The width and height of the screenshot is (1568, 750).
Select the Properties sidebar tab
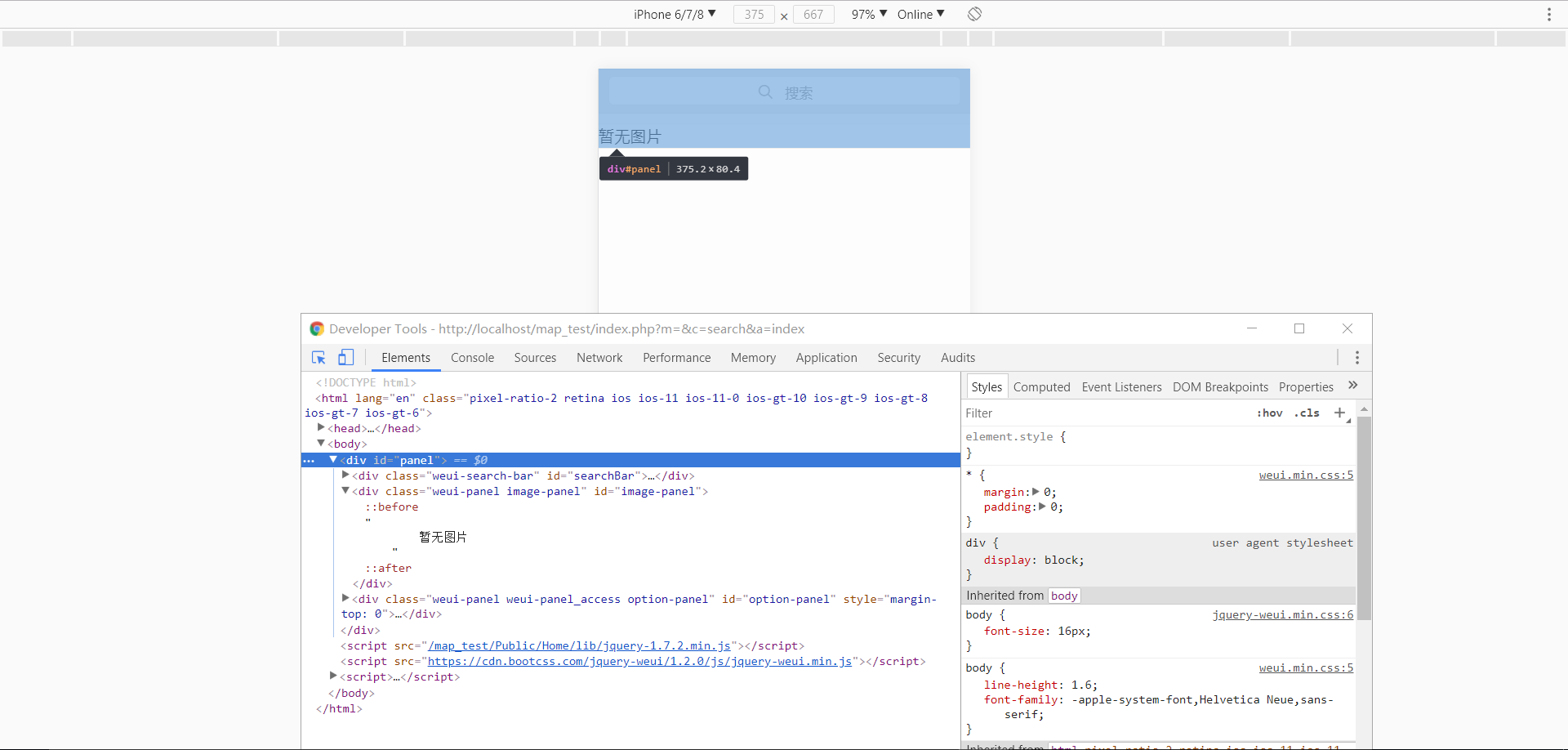[x=1306, y=386]
